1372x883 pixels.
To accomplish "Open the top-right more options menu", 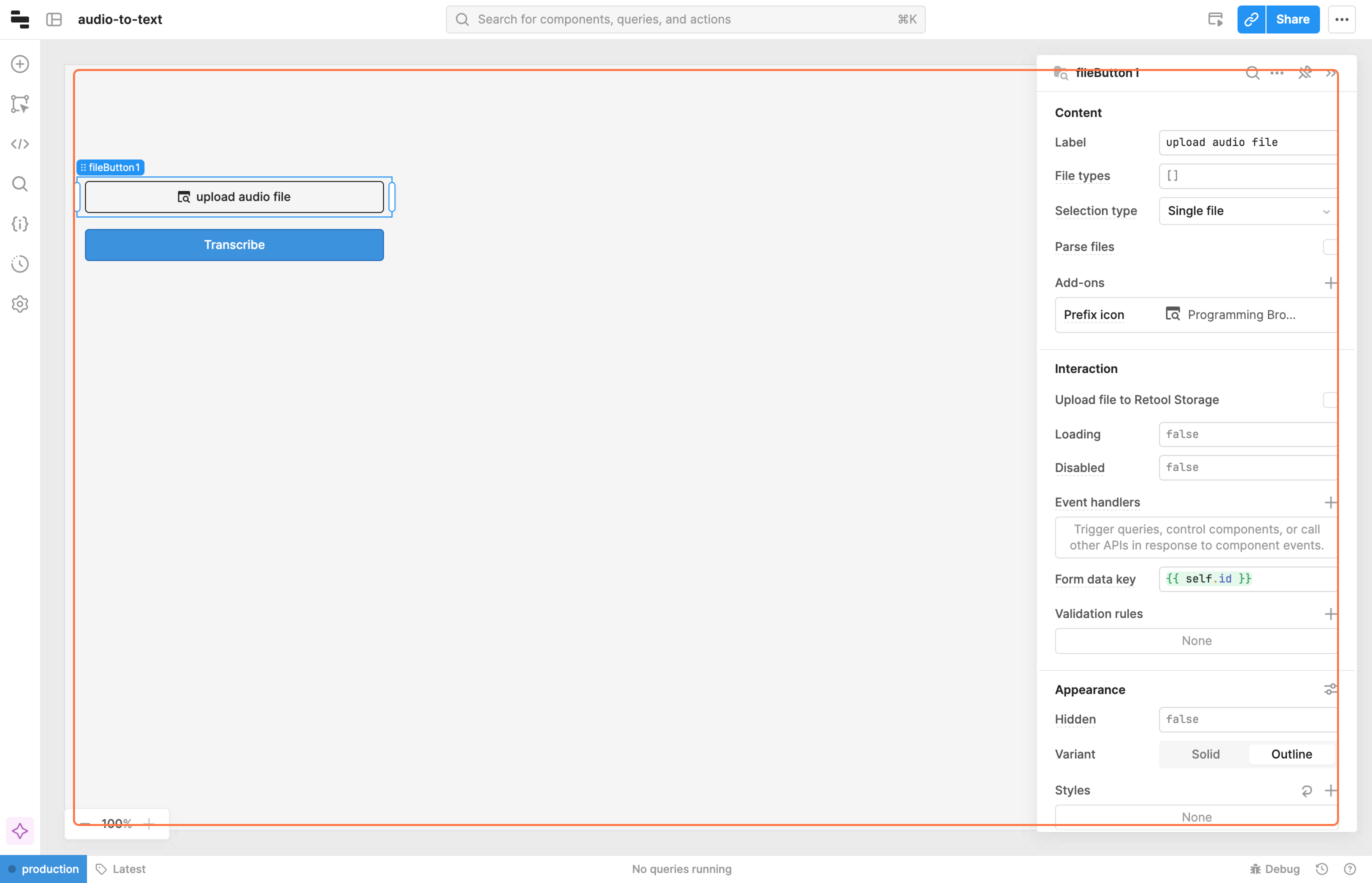I will click(x=1341, y=19).
